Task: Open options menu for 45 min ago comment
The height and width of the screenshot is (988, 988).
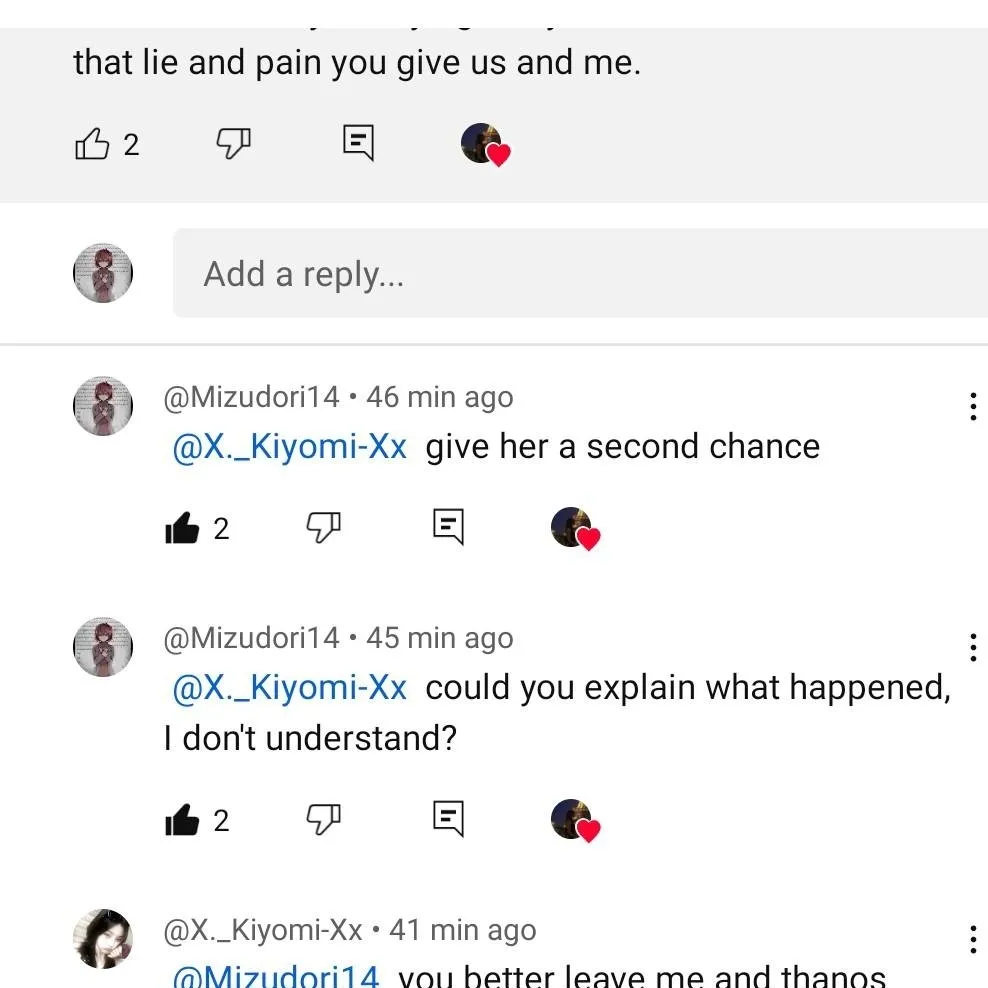Action: 972,647
